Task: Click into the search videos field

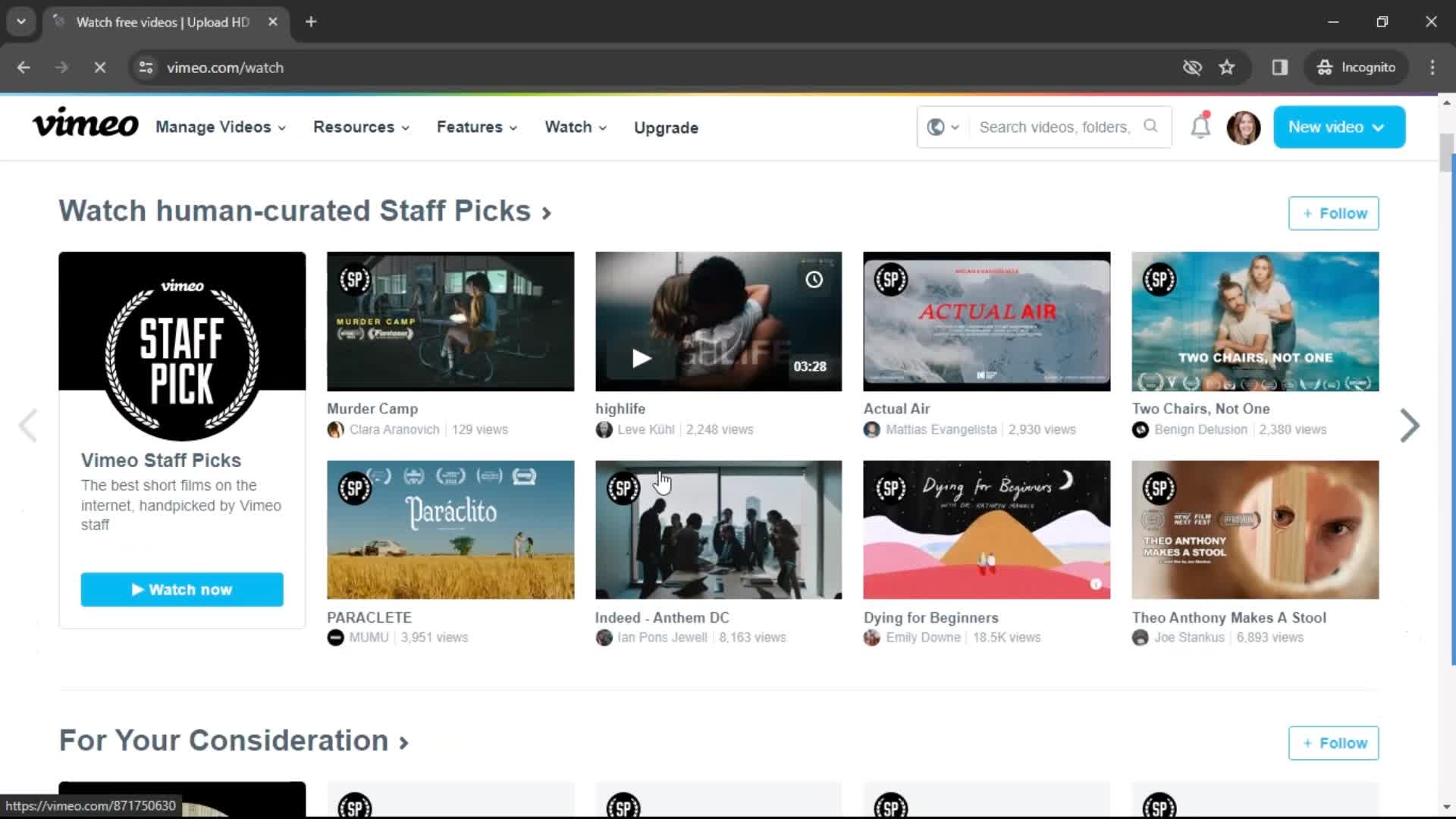Action: pyautogui.click(x=1055, y=127)
